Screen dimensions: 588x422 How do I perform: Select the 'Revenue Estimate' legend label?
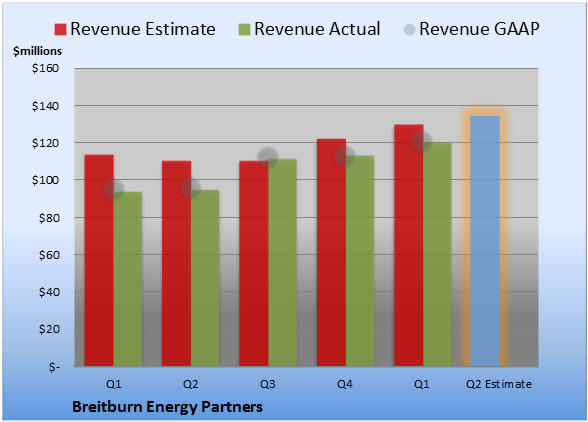point(143,29)
